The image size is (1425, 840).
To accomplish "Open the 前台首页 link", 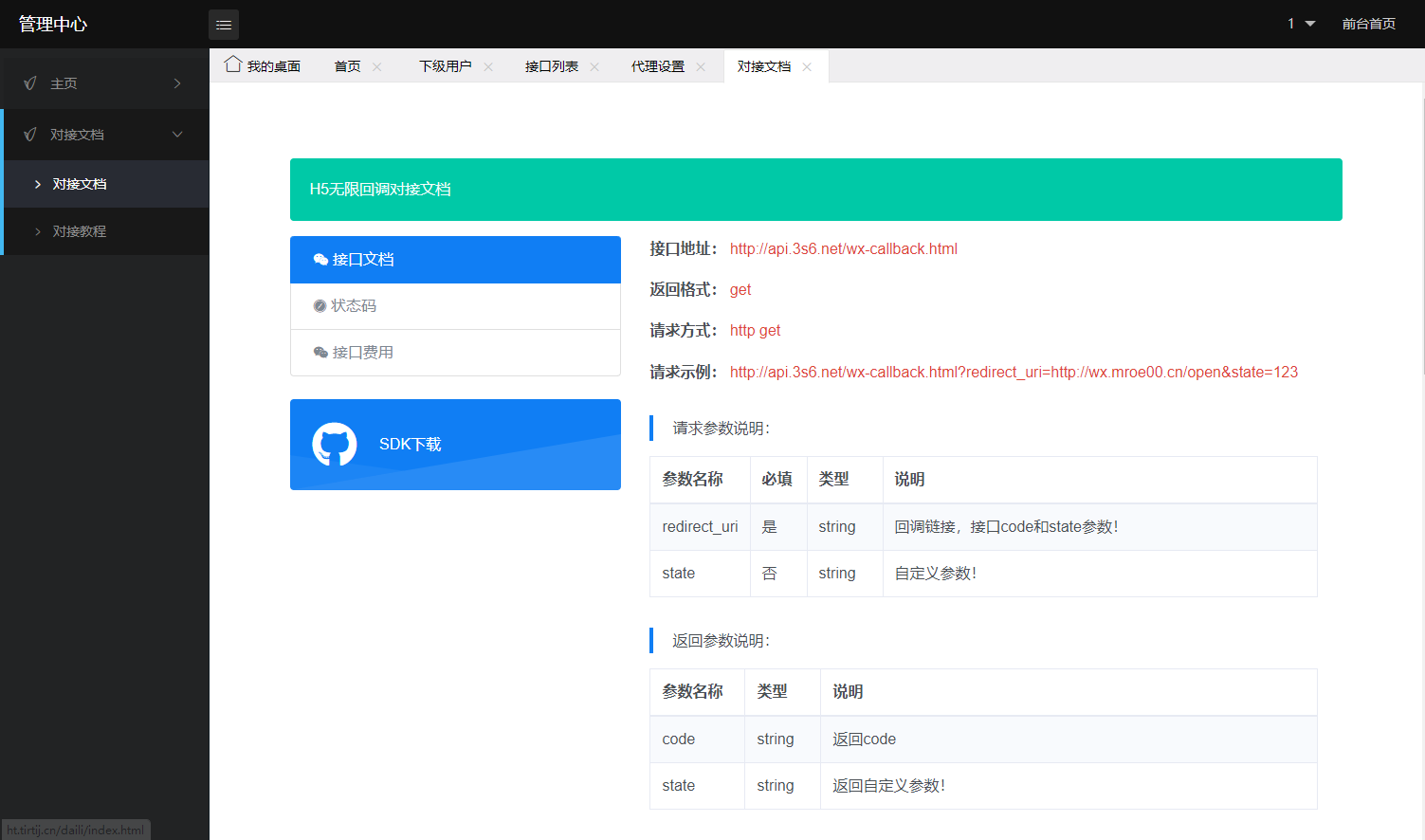I will point(1369,24).
